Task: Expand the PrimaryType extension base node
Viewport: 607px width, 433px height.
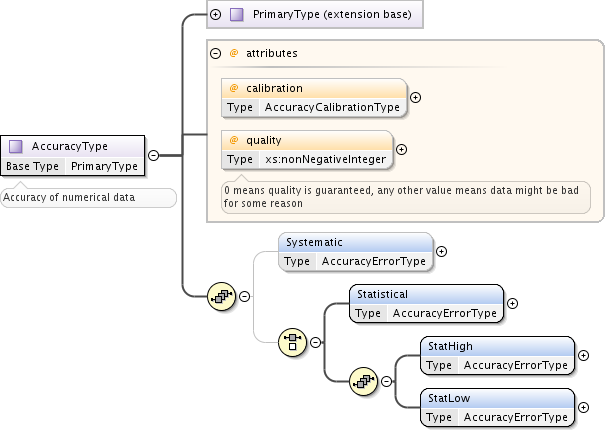Action: 216,15
